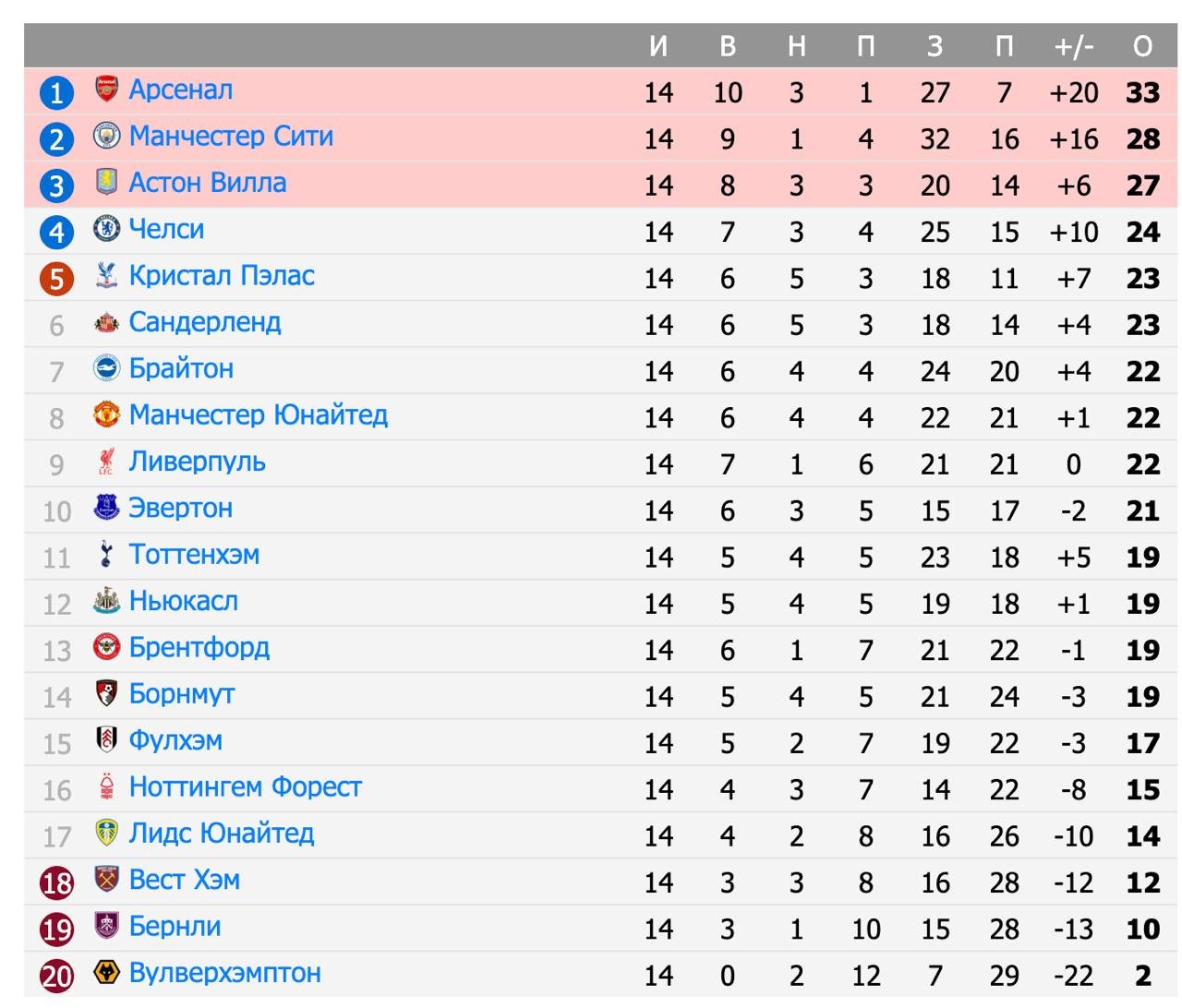Screen dimensions: 1182x1008
Task: Click the Chelsea club crest icon
Action: point(107,229)
